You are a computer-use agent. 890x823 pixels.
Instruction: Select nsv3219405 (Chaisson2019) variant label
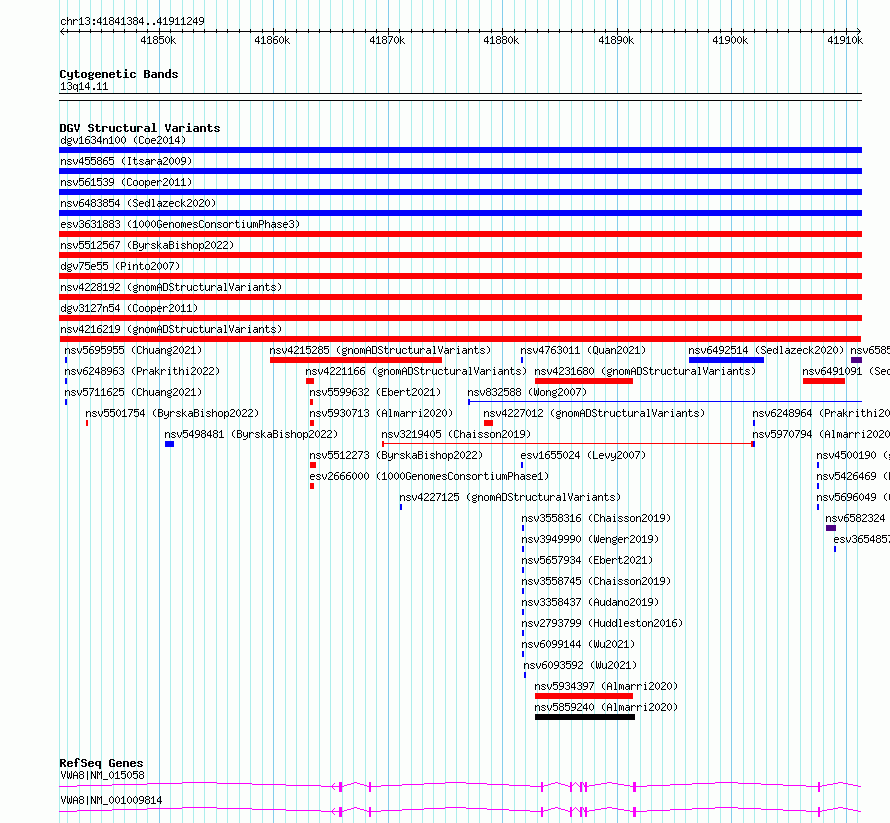click(456, 434)
